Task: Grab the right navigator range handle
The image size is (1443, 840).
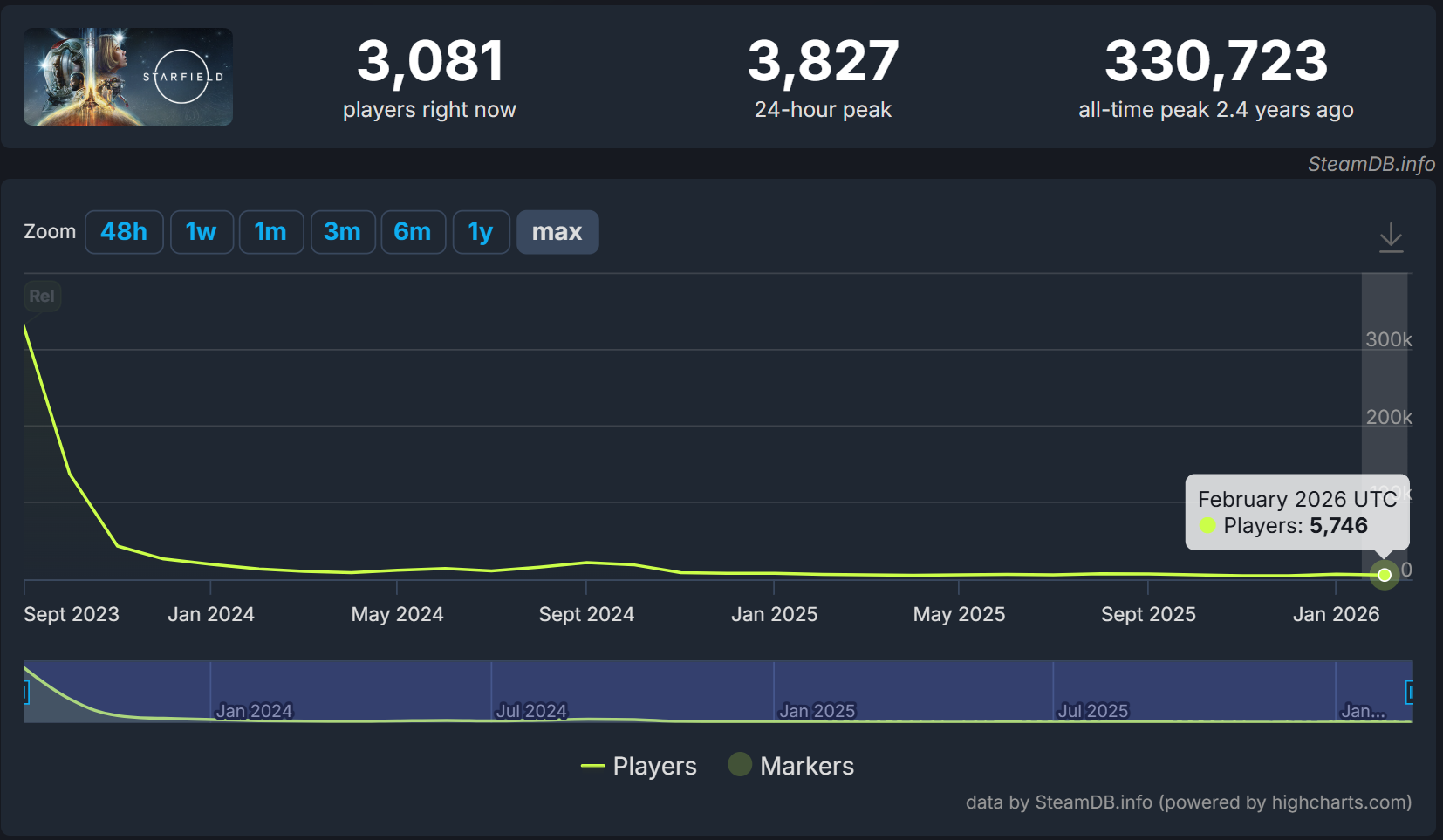Action: pyautogui.click(x=1409, y=693)
